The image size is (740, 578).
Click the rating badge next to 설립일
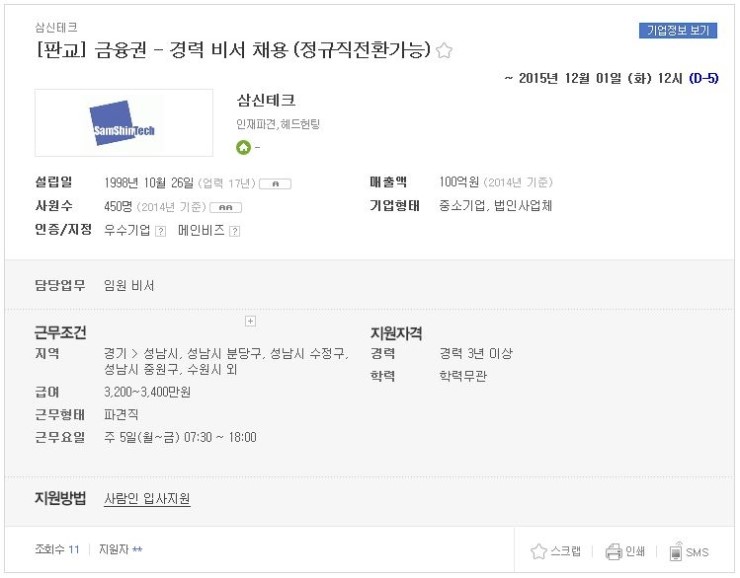click(x=275, y=184)
